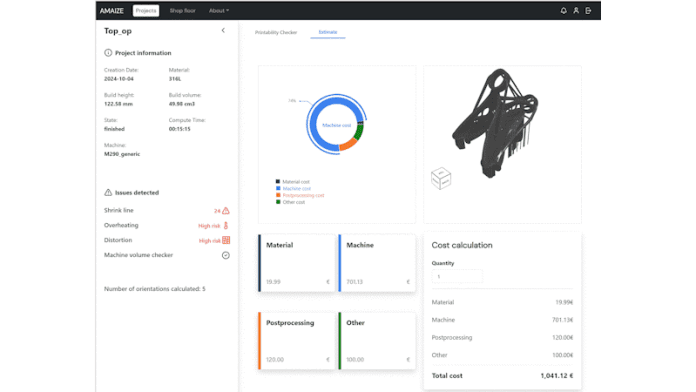Click the 3D part model preview
The width and height of the screenshot is (696, 392).
click(x=495, y=123)
